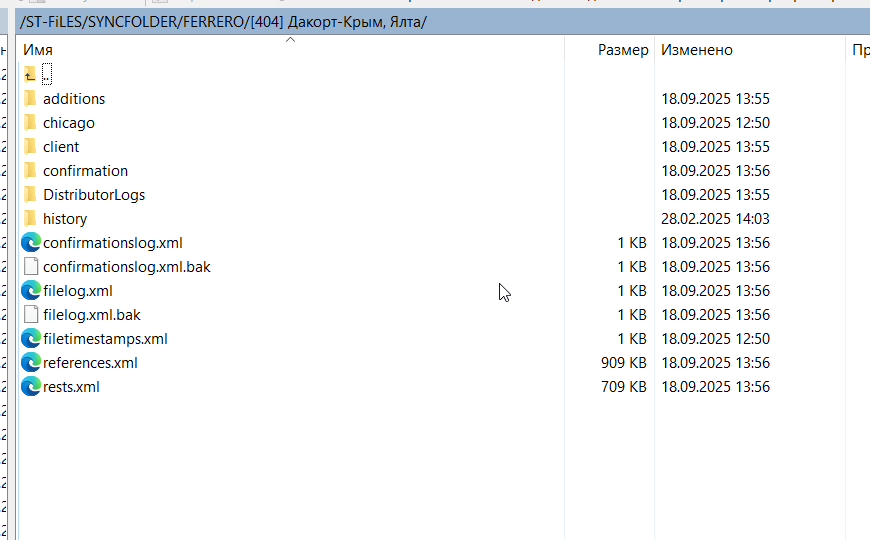The height and width of the screenshot is (540, 870).
Task: Select the client folder icon
Action: tap(30, 147)
